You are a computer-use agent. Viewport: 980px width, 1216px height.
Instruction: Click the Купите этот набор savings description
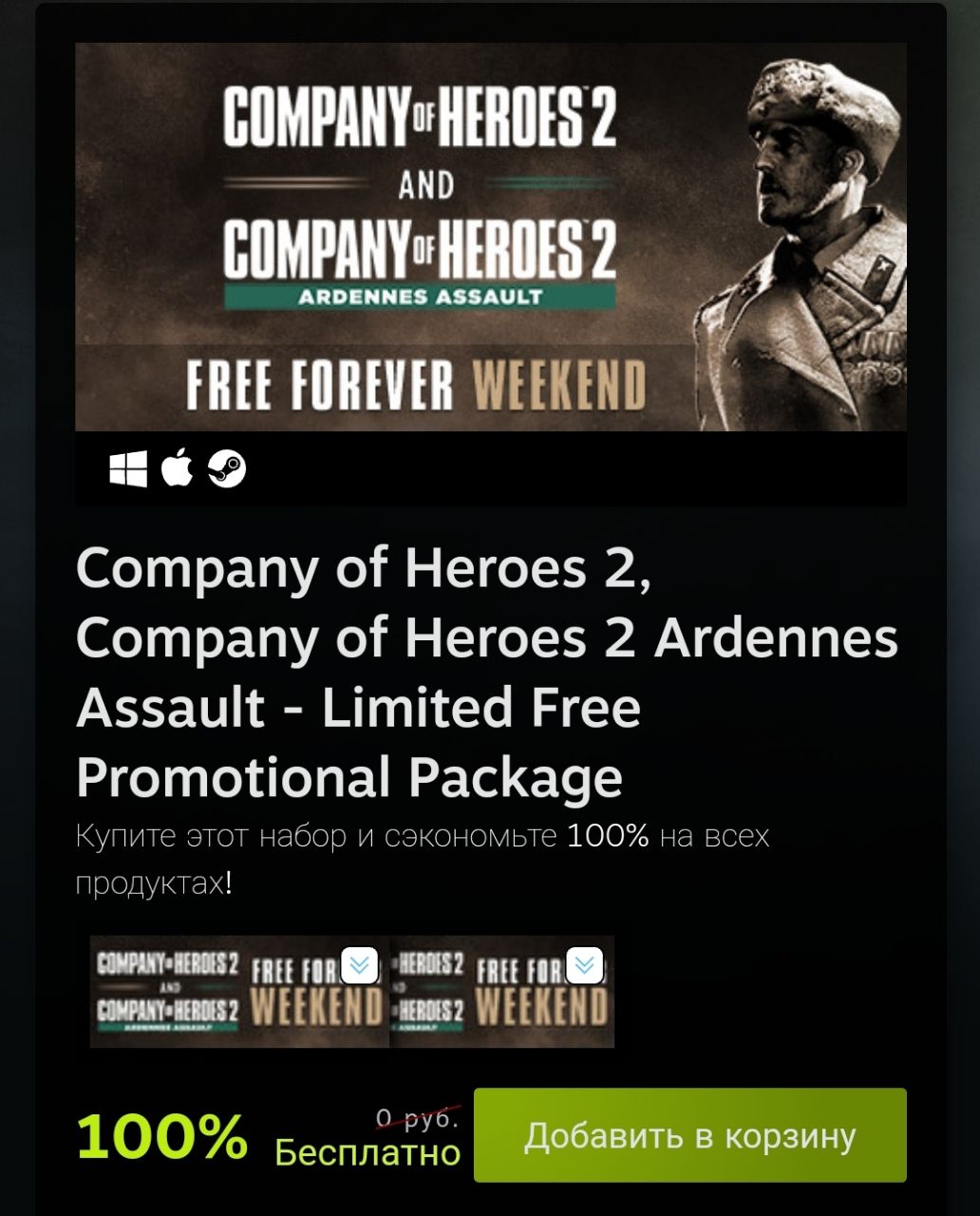point(423,860)
